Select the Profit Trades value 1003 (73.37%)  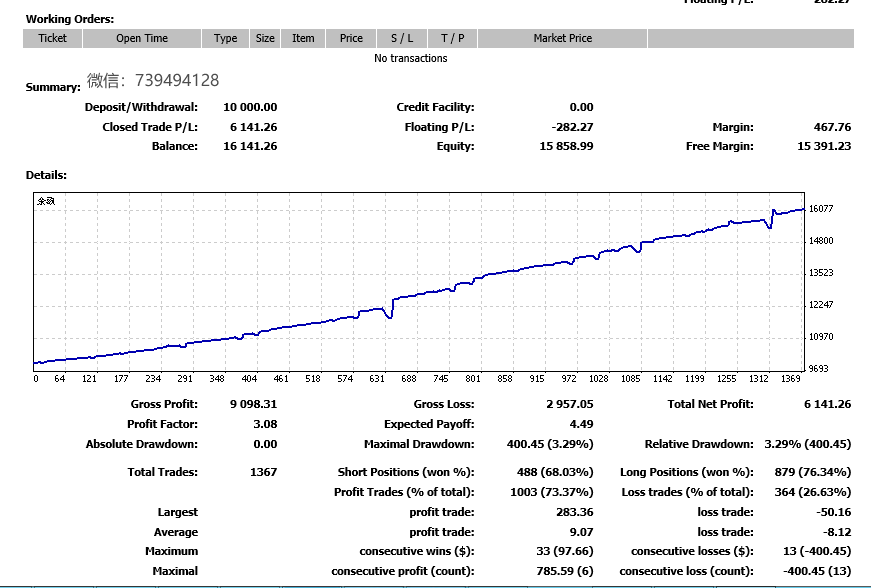coord(552,492)
